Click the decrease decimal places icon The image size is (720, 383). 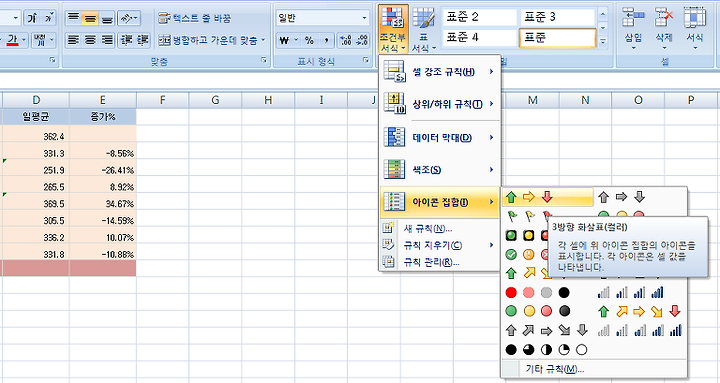pyautogui.click(x=362, y=40)
